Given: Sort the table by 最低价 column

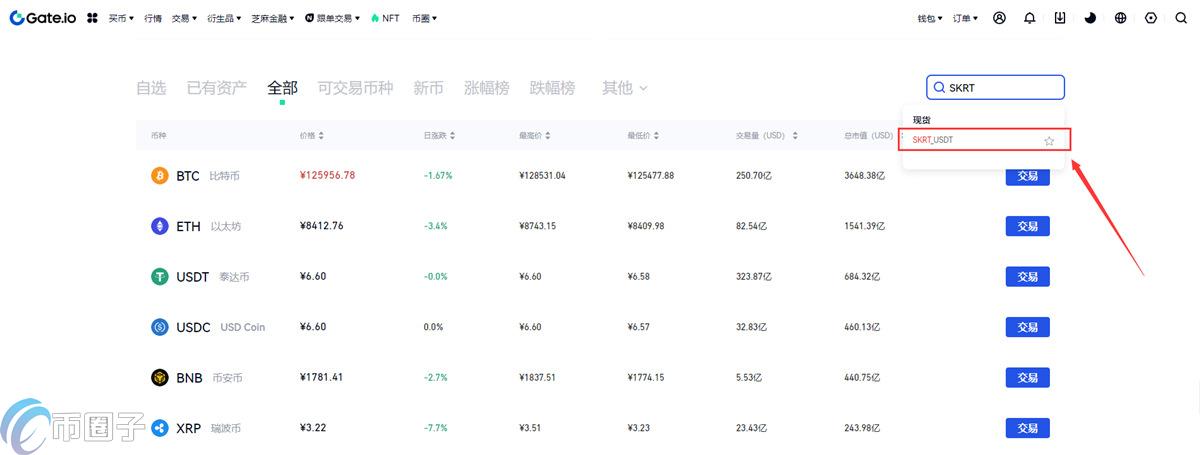Looking at the screenshot, I should tap(644, 135).
